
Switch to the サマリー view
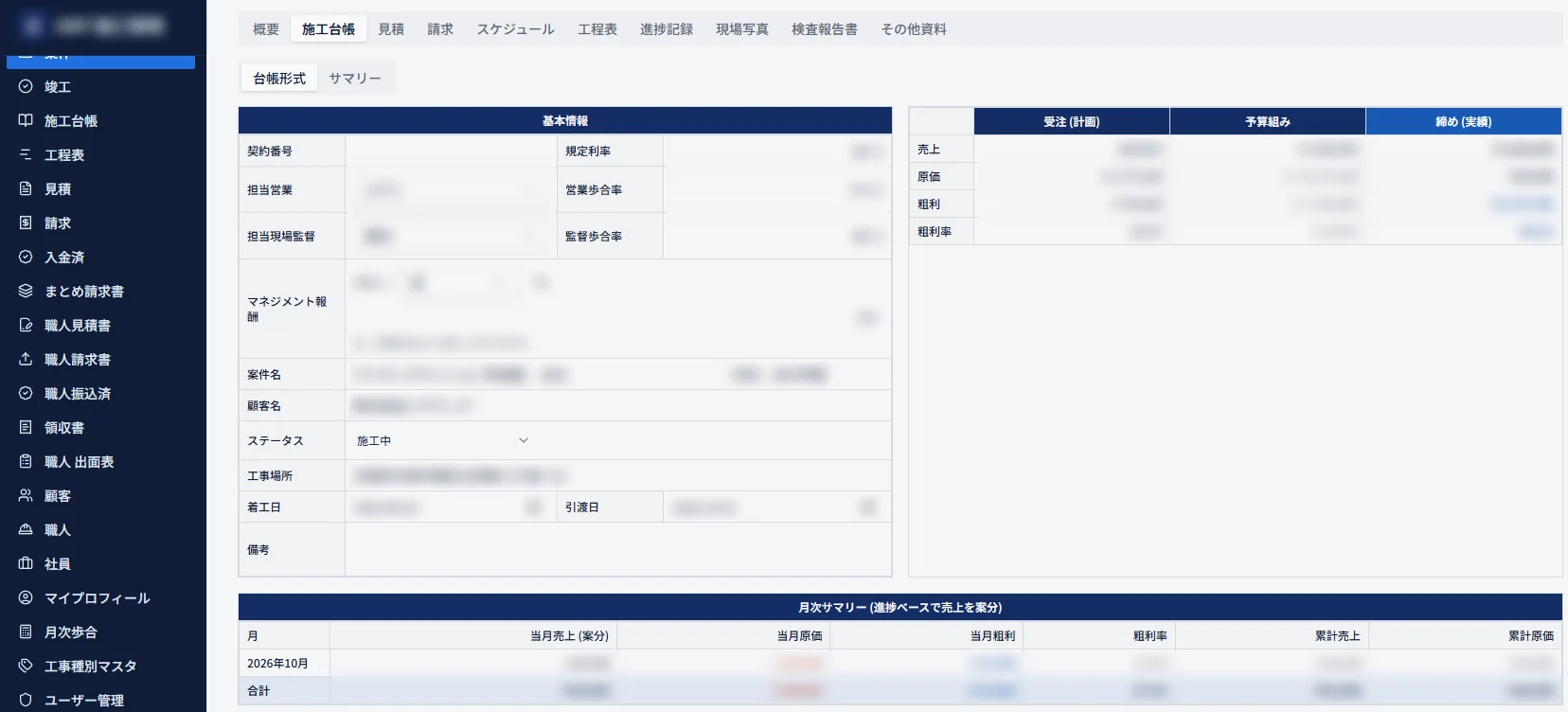click(x=355, y=79)
